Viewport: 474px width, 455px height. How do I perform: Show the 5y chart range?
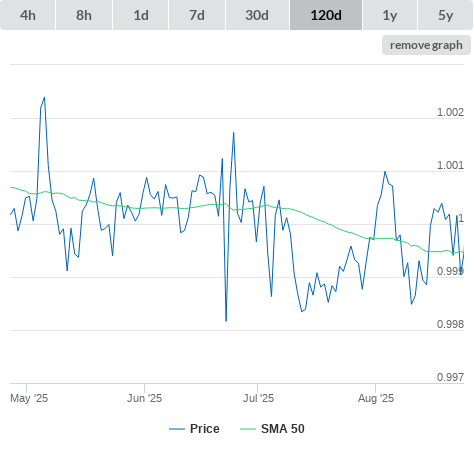446,15
